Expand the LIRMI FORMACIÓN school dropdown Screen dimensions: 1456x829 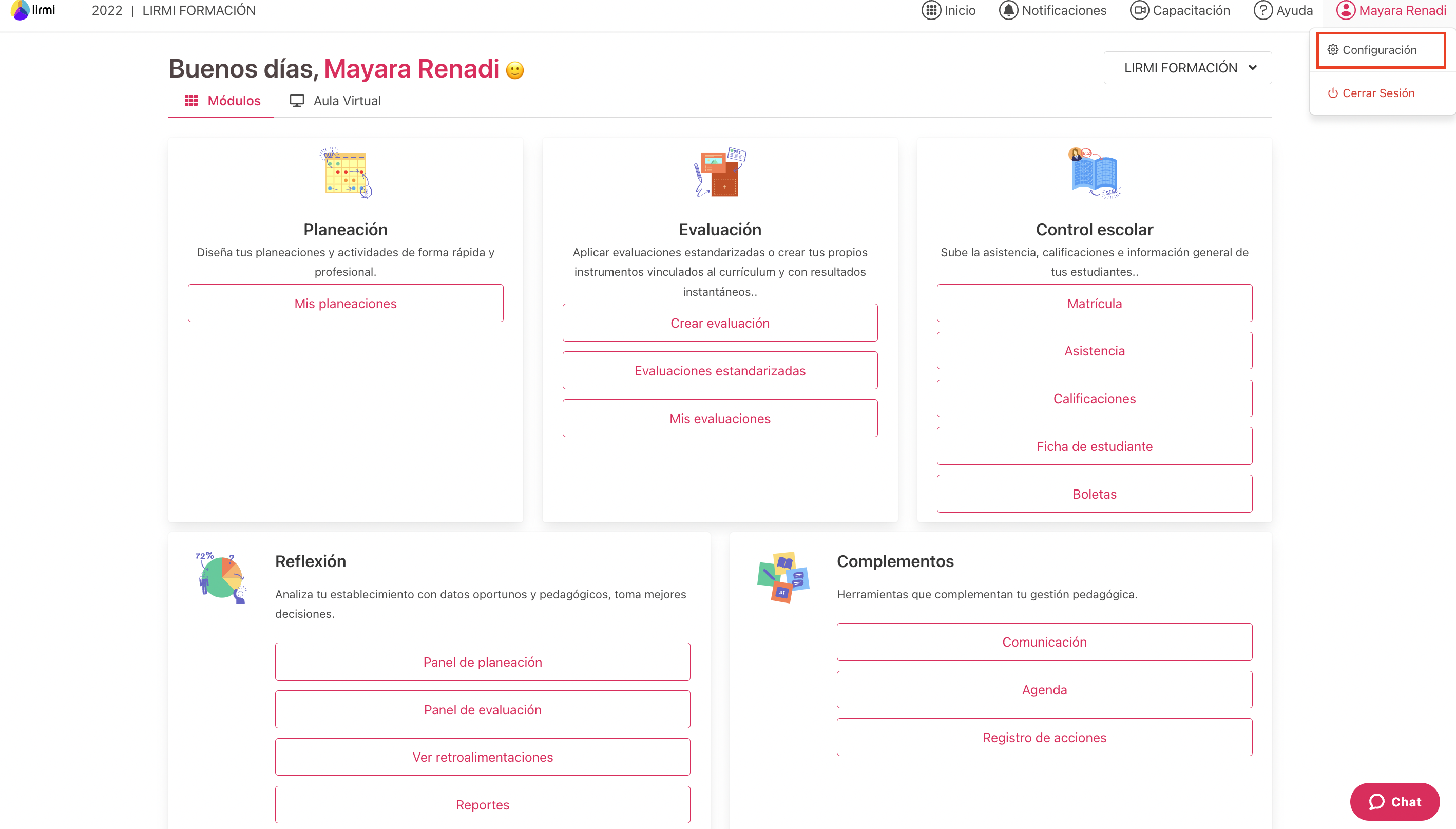click(x=1187, y=68)
